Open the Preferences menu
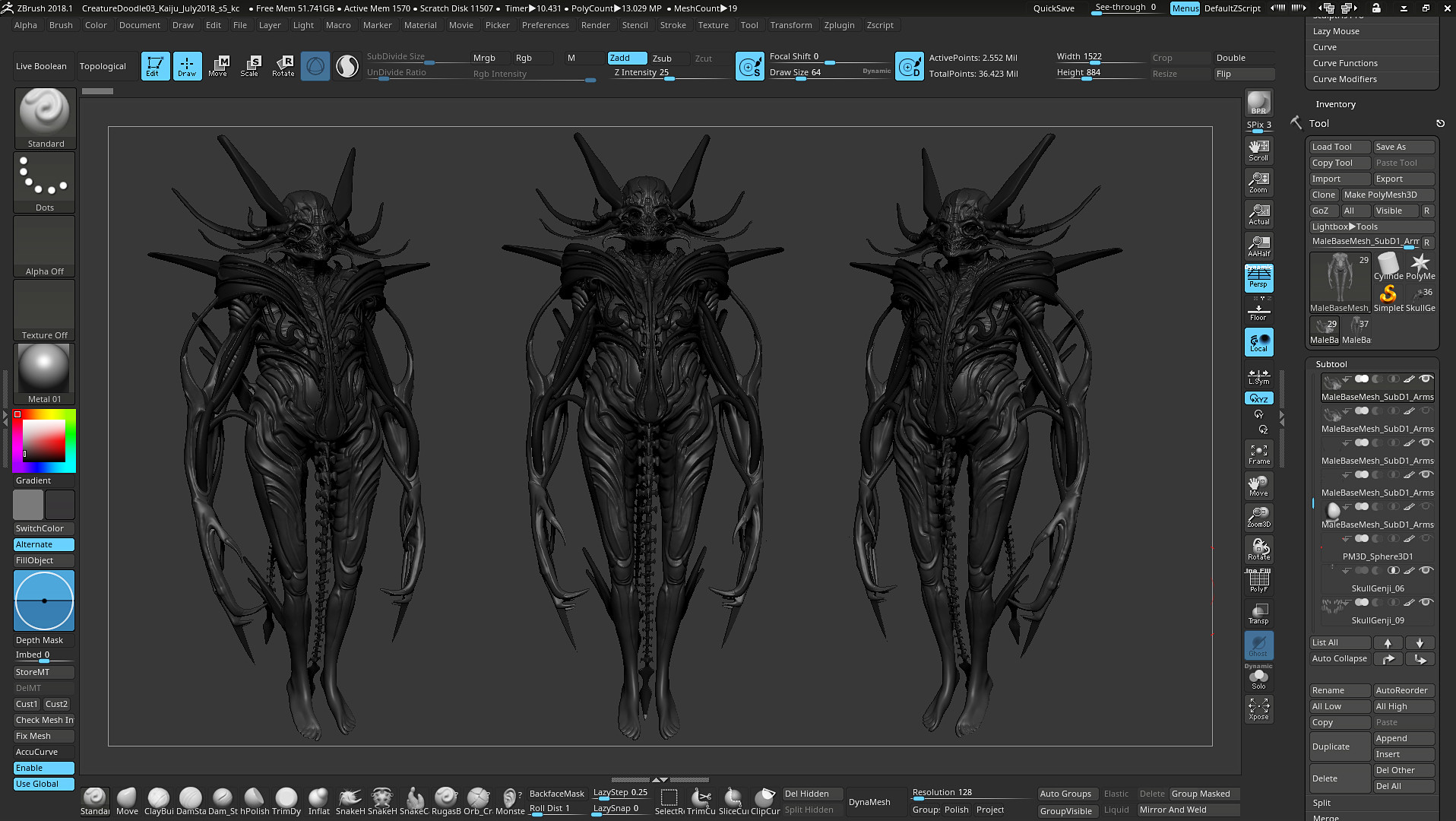Screen dimensions: 1456x821 pyautogui.click(x=546, y=25)
